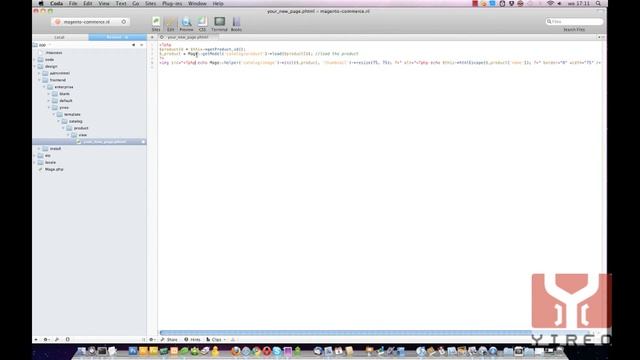The image size is (640, 360).
Task: Open the Text menu
Action: click(x=121, y=3)
